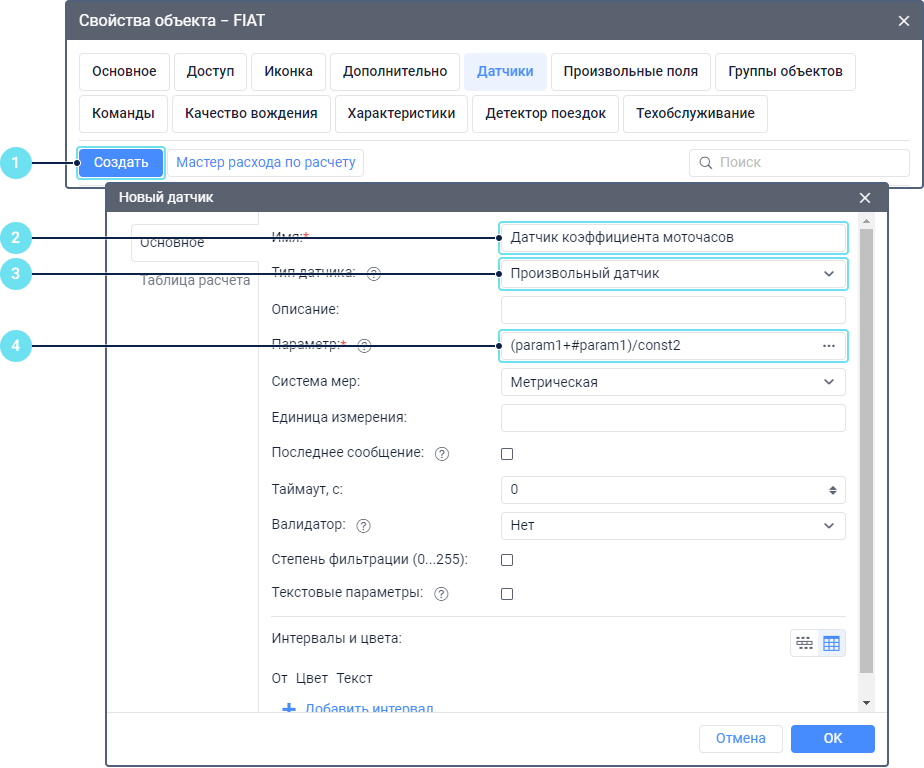The height and width of the screenshot is (768, 924).
Task: Click help icon next to Последнее сообщение
Action: 441,454
